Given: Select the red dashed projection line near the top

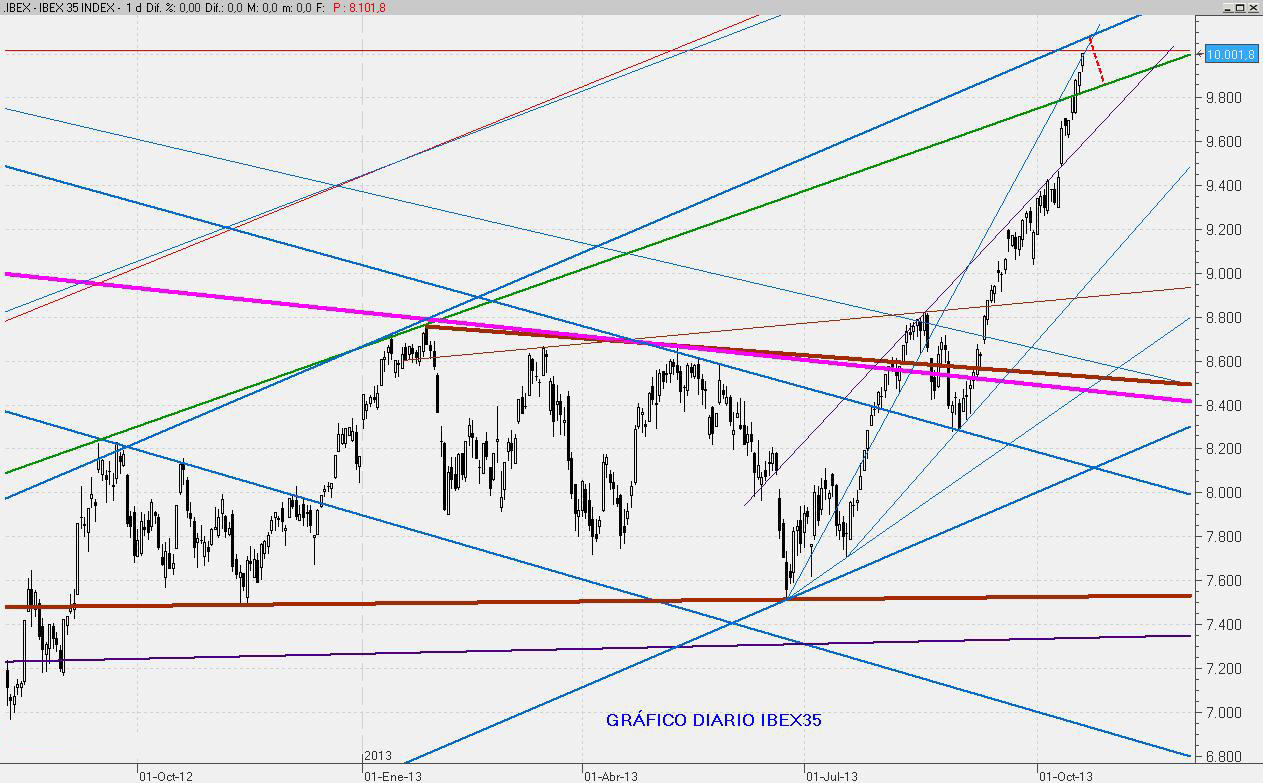Looking at the screenshot, I should coord(1098,62).
